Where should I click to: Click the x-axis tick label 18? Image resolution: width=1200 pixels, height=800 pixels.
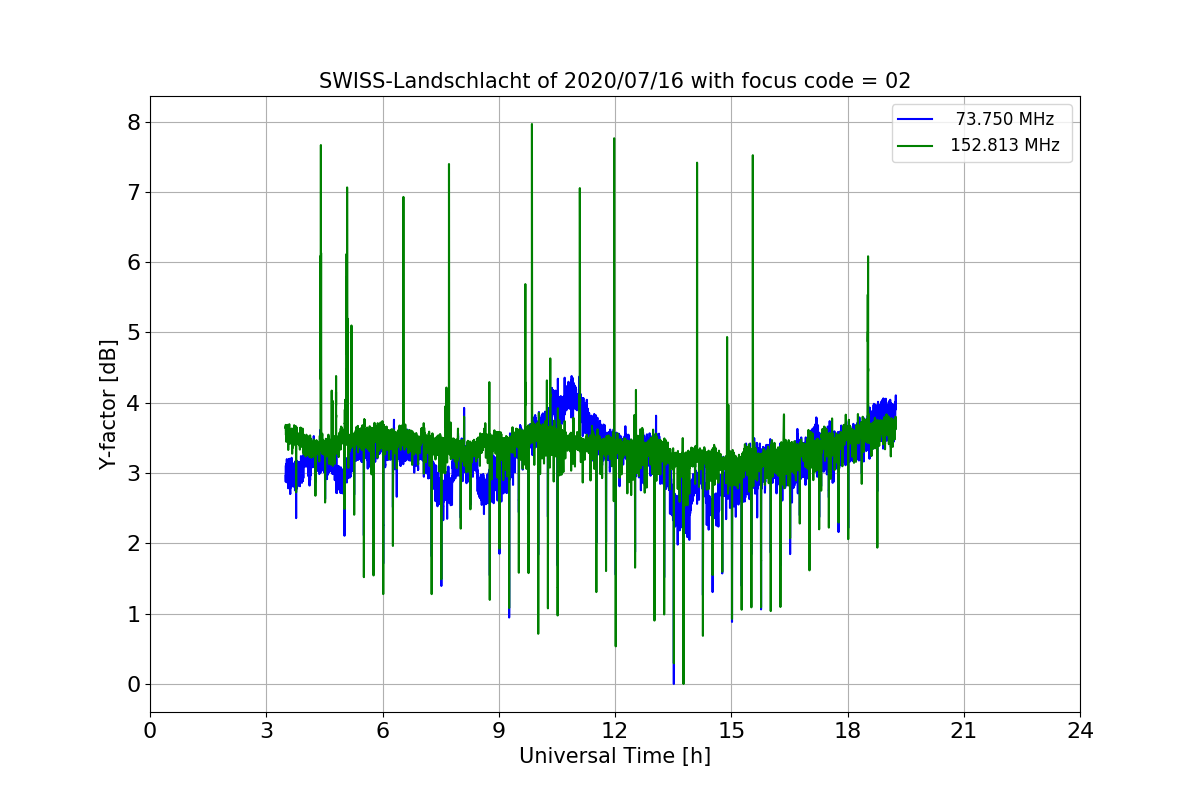point(848,731)
